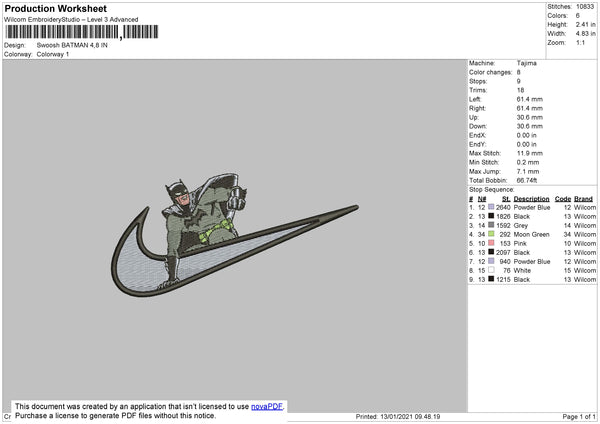600x424 pixels.
Task: Click the Stop Sequence label
Action: tap(492, 189)
